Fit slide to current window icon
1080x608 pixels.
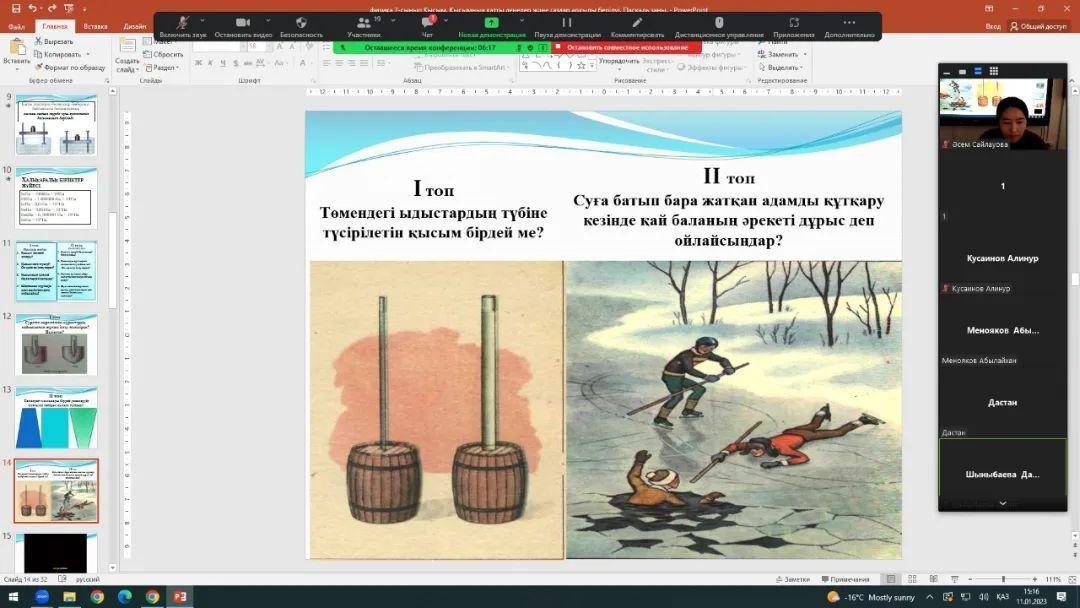pyautogui.click(x=1072, y=580)
